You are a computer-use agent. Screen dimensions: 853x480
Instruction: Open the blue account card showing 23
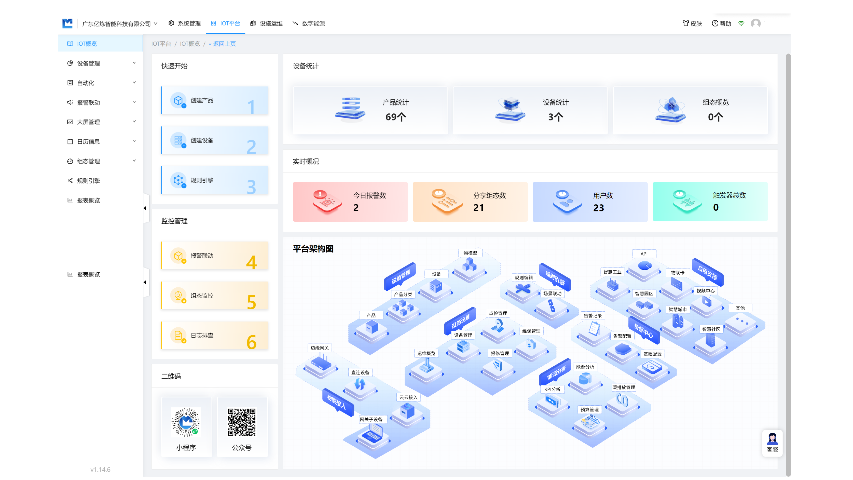point(589,201)
